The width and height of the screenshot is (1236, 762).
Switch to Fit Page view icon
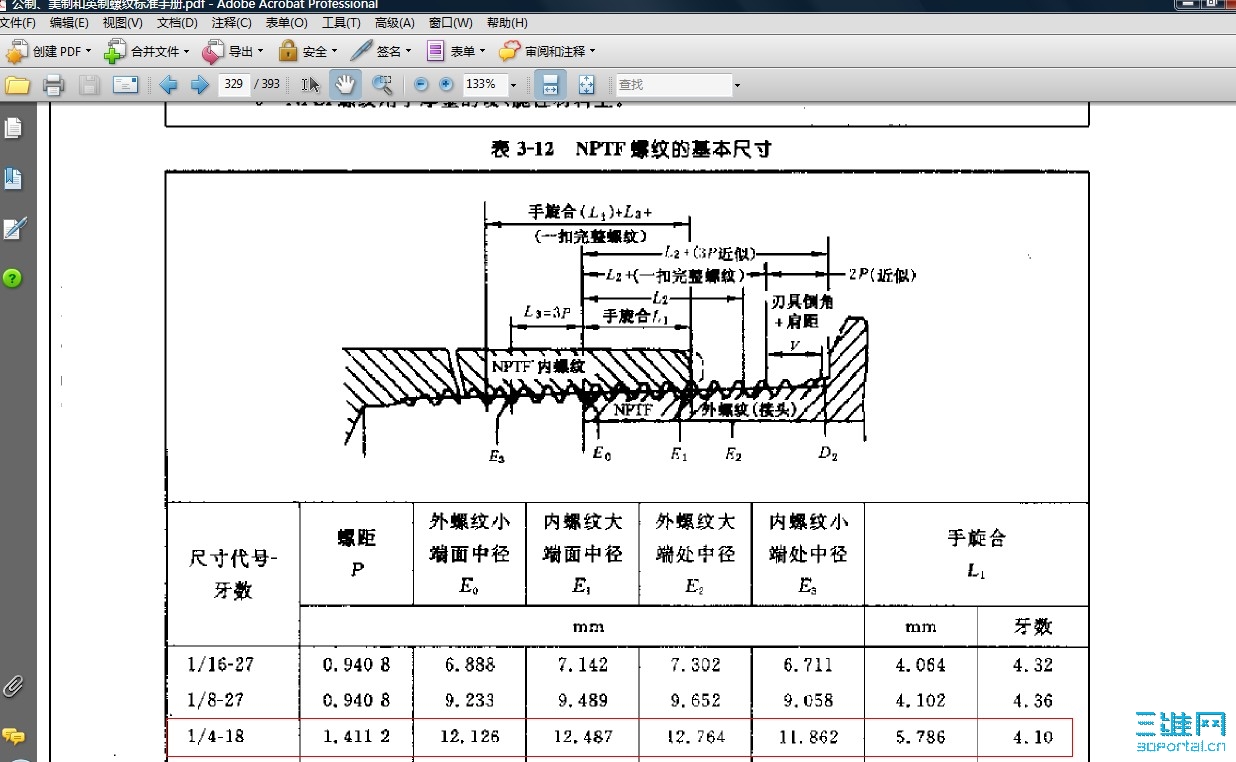tap(586, 85)
